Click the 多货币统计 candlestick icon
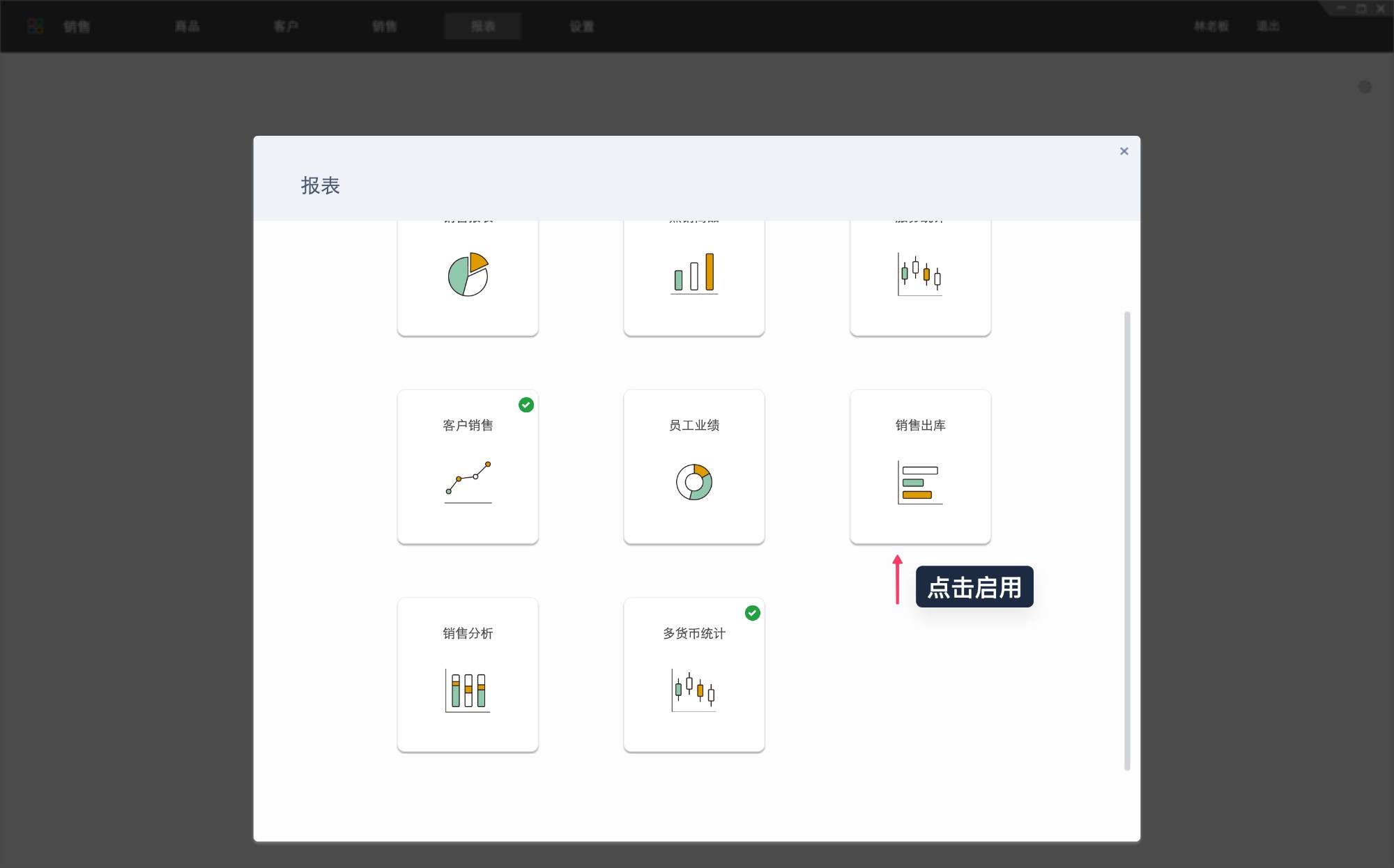 click(694, 690)
